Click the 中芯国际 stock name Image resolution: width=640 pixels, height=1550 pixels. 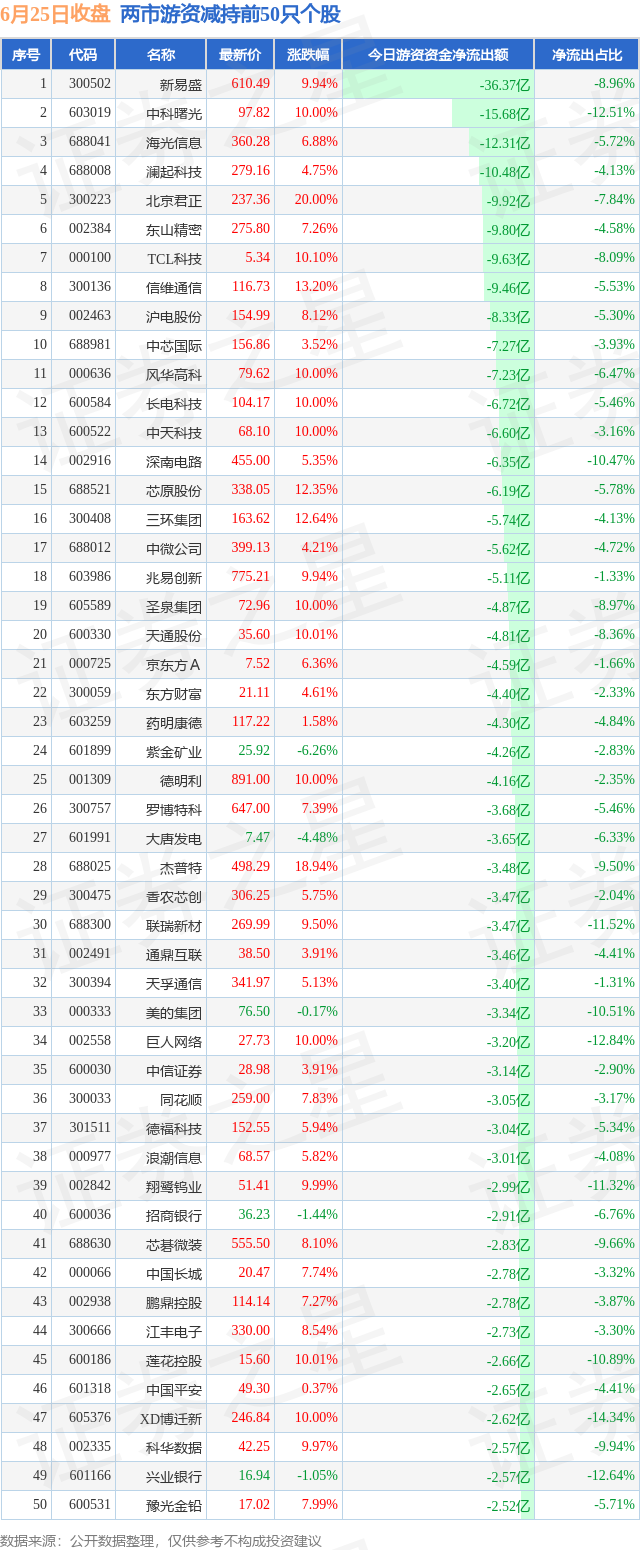(174, 346)
